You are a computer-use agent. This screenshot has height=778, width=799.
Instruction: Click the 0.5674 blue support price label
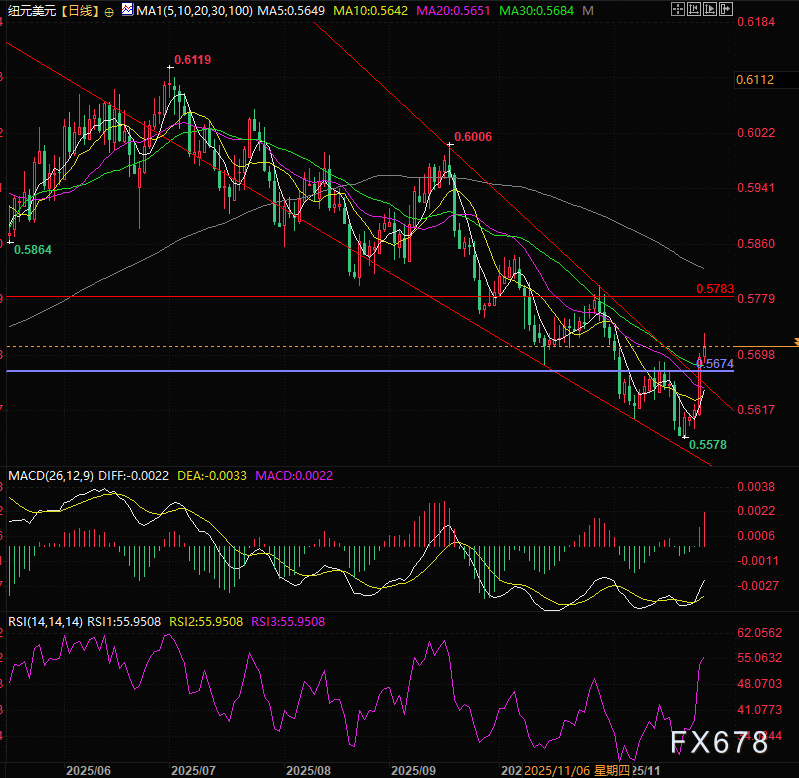click(x=717, y=364)
